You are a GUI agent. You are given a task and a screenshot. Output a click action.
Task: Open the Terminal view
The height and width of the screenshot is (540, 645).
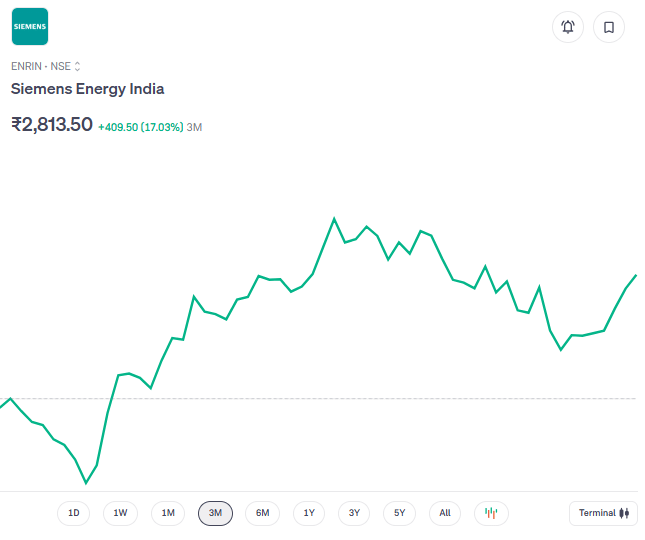(603, 513)
